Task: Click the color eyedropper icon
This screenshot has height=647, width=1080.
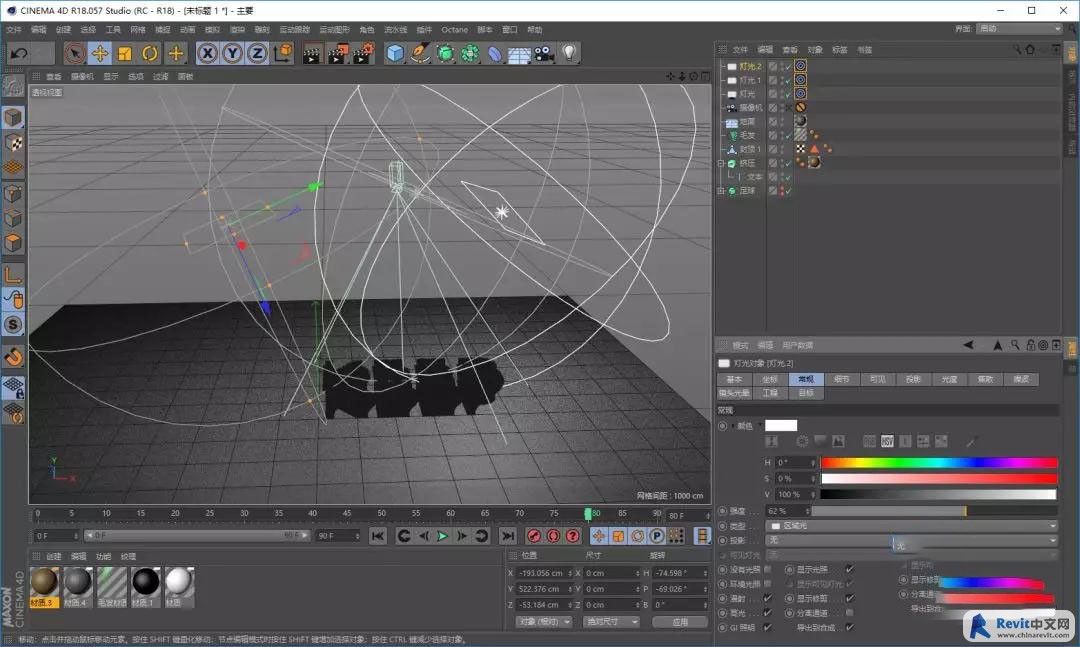Action: (970, 442)
